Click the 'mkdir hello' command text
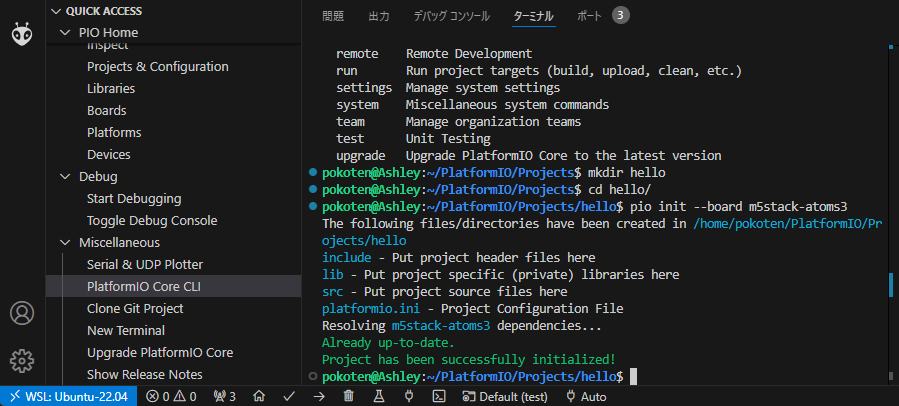 626,173
